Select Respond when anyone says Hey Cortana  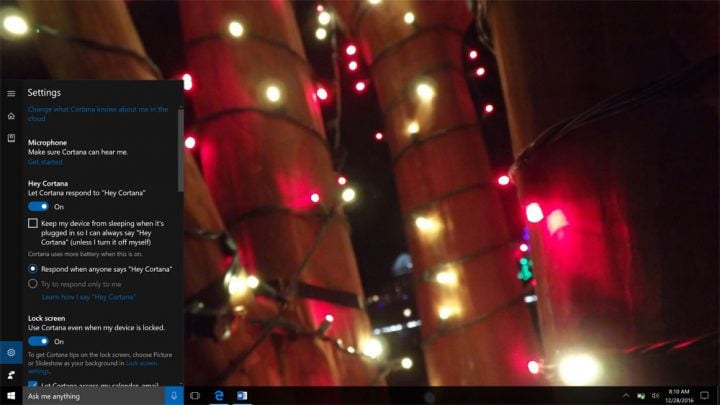33,269
